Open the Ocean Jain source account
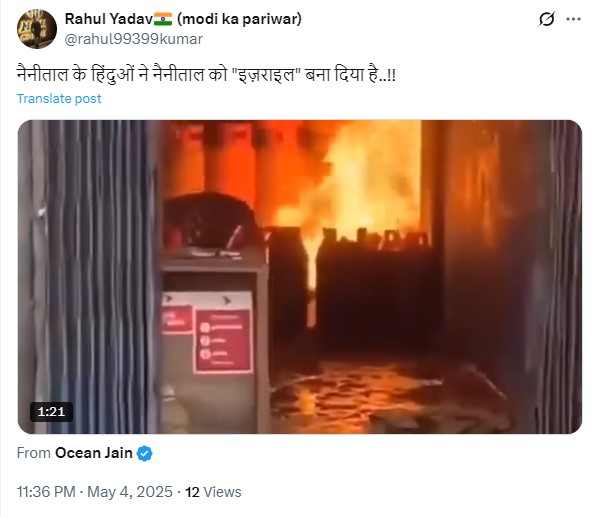 (94, 453)
